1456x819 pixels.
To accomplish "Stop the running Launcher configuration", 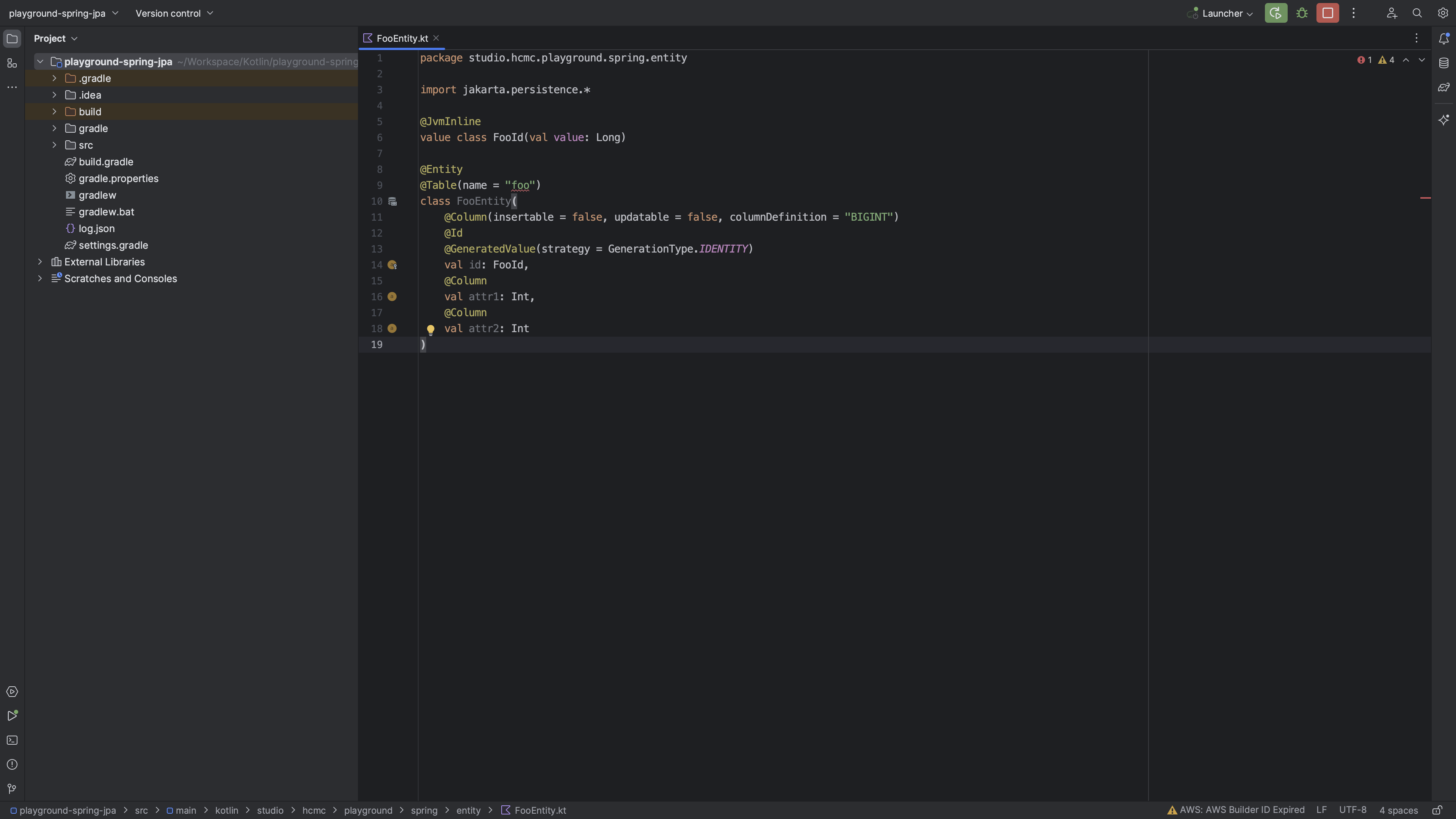I will pyautogui.click(x=1328, y=13).
